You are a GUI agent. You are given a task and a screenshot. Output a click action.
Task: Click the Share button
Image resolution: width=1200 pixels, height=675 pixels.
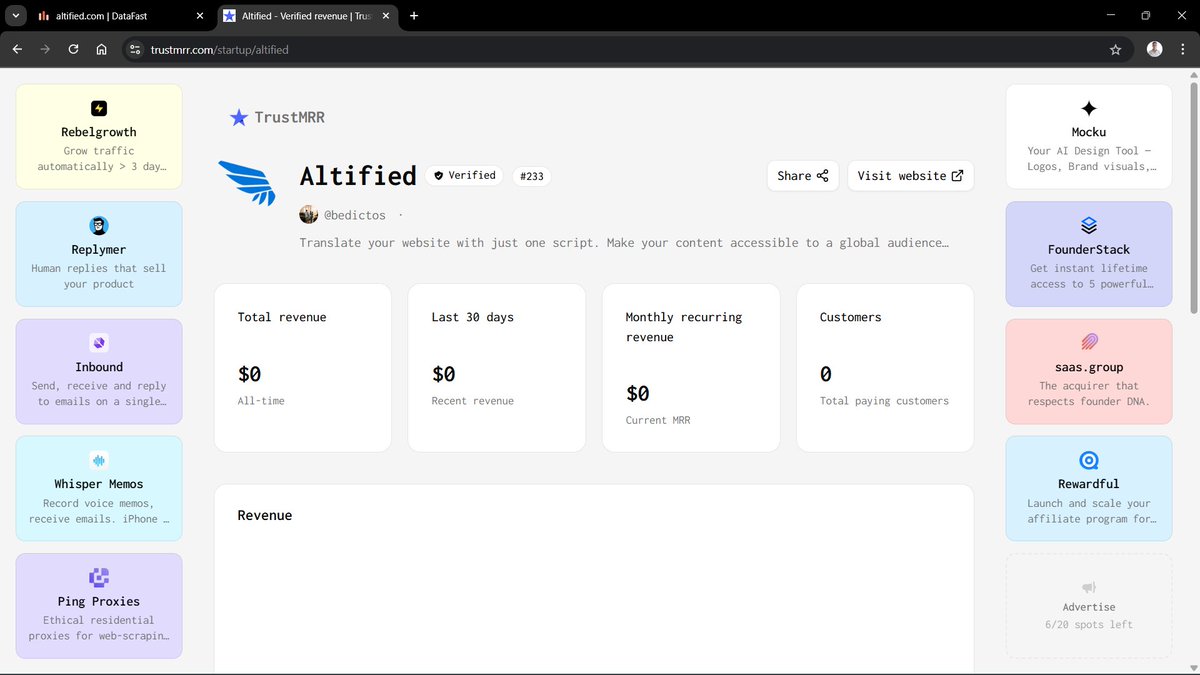pyautogui.click(x=803, y=175)
